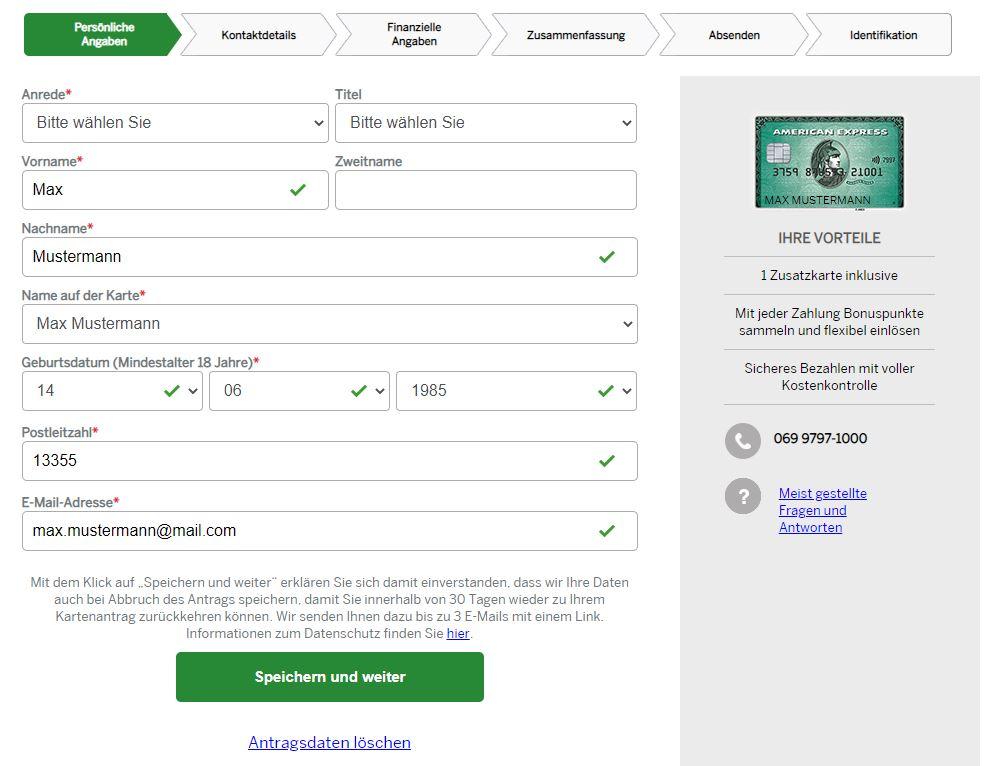Screen dimensions: 1004x766
Task: Open the Datenschutz 'hier' link
Action: coord(458,633)
